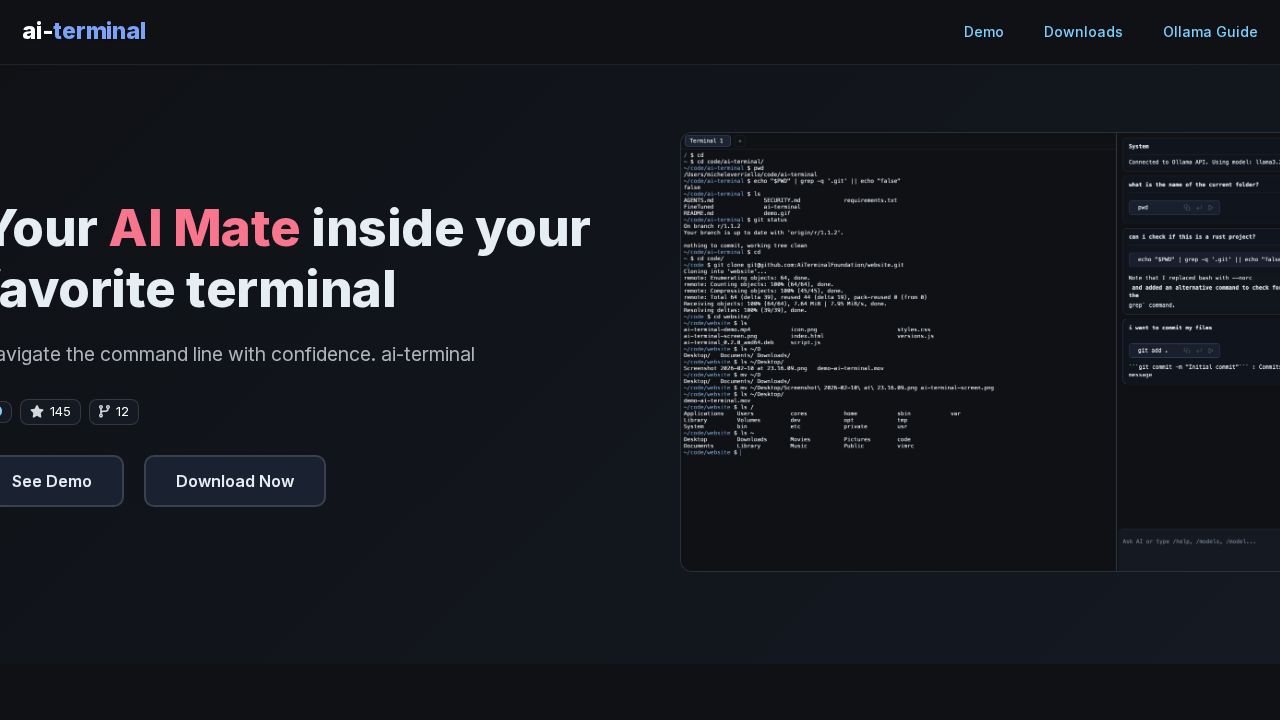Open the terminal app screenshot preview
1280x720 pixels.
click(x=980, y=352)
